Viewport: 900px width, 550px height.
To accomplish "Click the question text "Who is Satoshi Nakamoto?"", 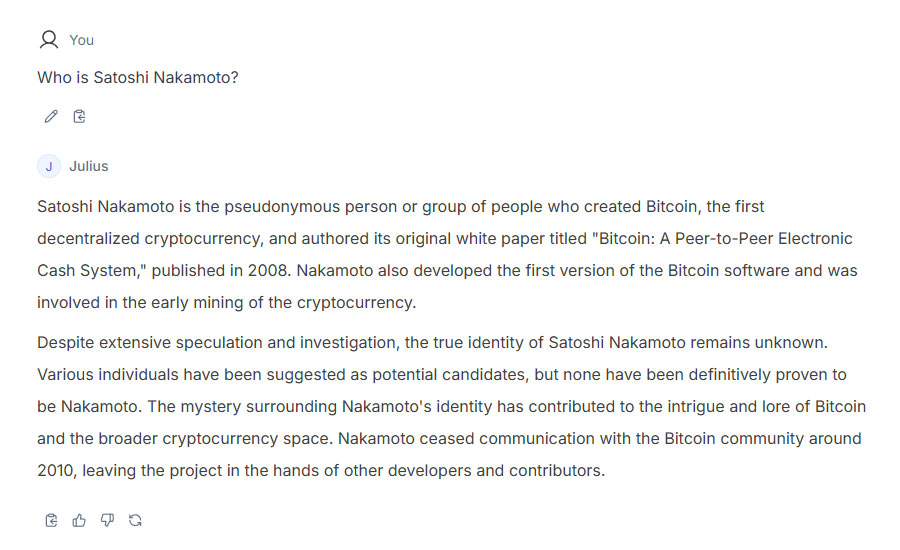I will pyautogui.click(x=138, y=77).
